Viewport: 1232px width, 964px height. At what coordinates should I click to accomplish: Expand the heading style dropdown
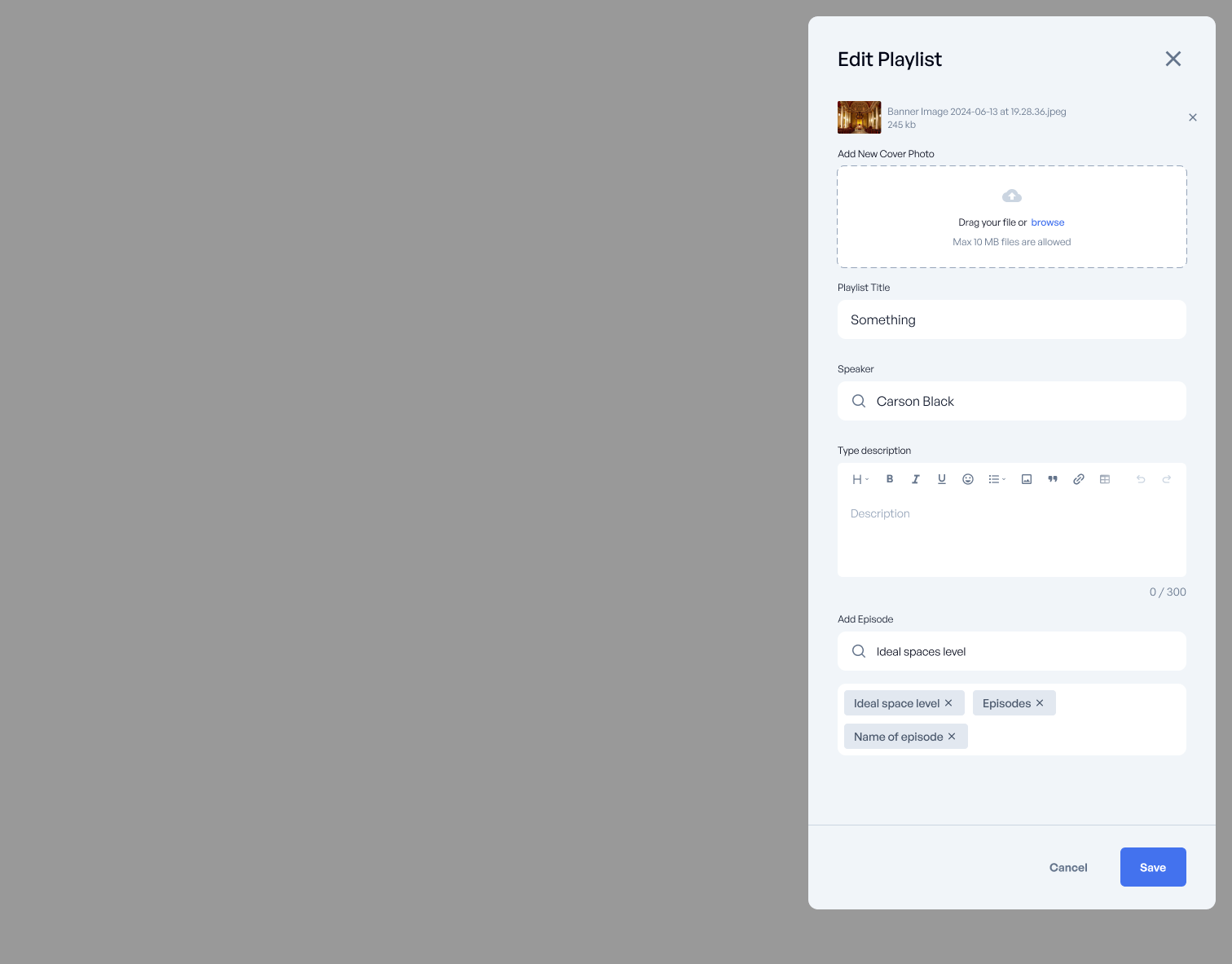pos(860,479)
